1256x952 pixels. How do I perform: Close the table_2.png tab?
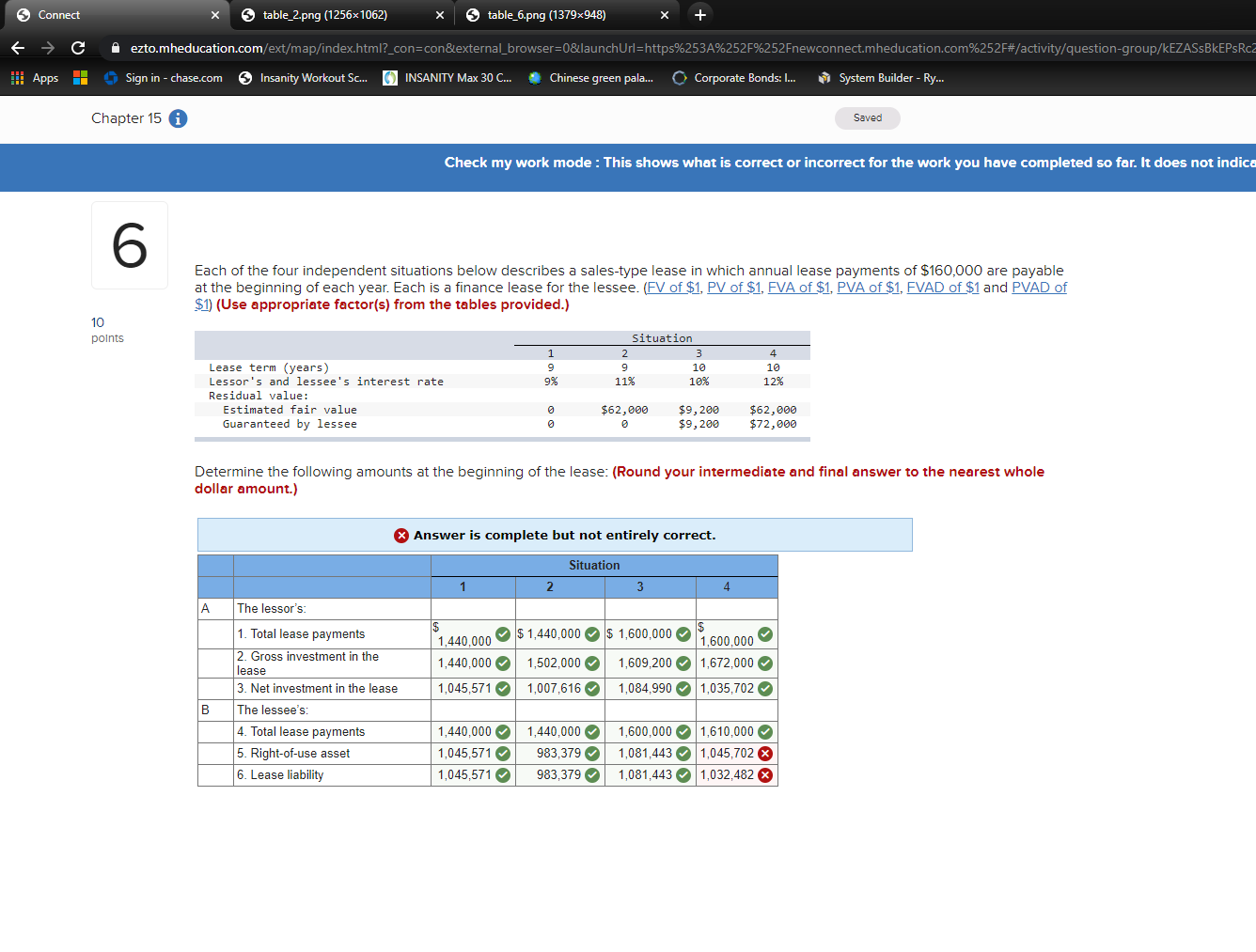click(439, 15)
